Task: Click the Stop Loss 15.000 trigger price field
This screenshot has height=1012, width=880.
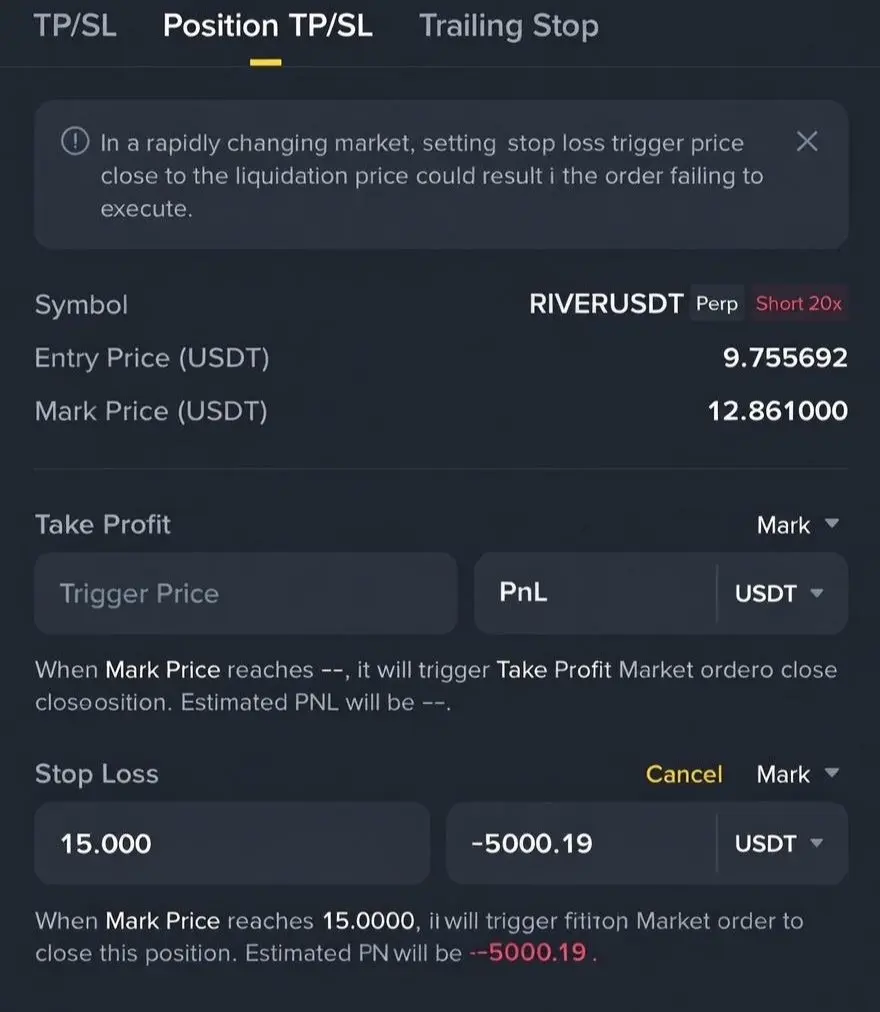Action: pos(232,843)
